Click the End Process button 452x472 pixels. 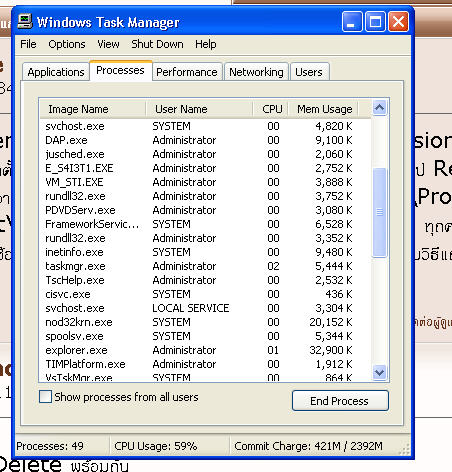[x=340, y=401]
